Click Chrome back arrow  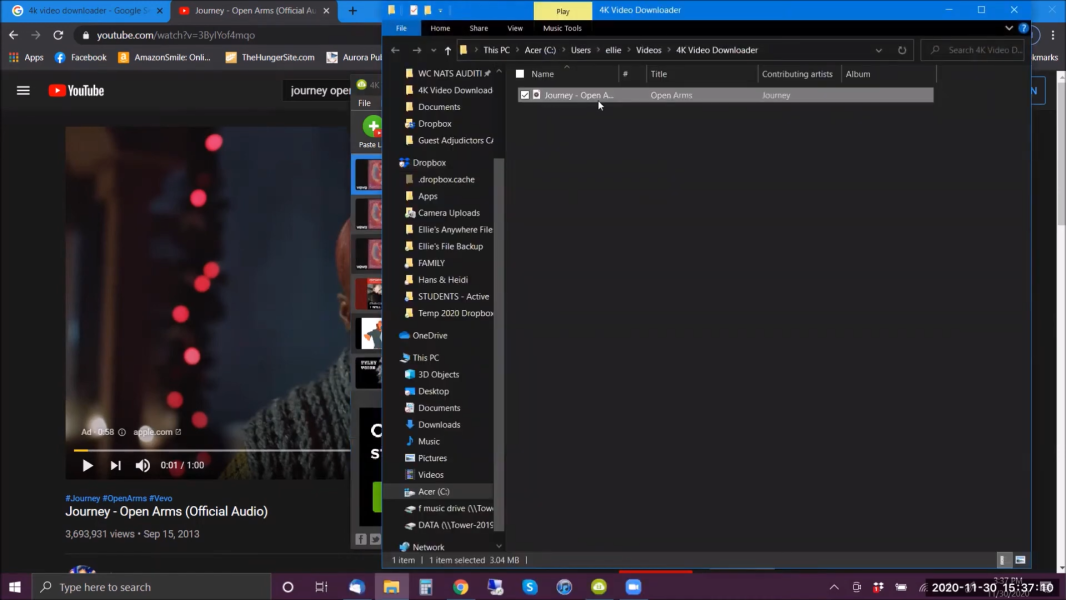[14, 35]
